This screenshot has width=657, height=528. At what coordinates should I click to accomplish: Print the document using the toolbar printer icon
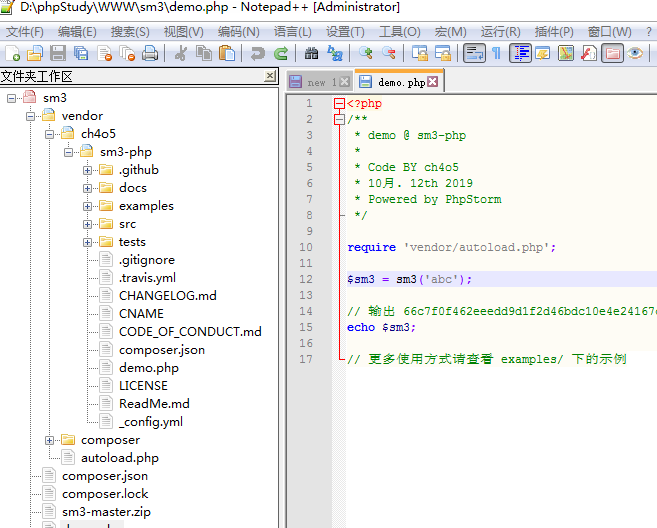click(x=150, y=53)
